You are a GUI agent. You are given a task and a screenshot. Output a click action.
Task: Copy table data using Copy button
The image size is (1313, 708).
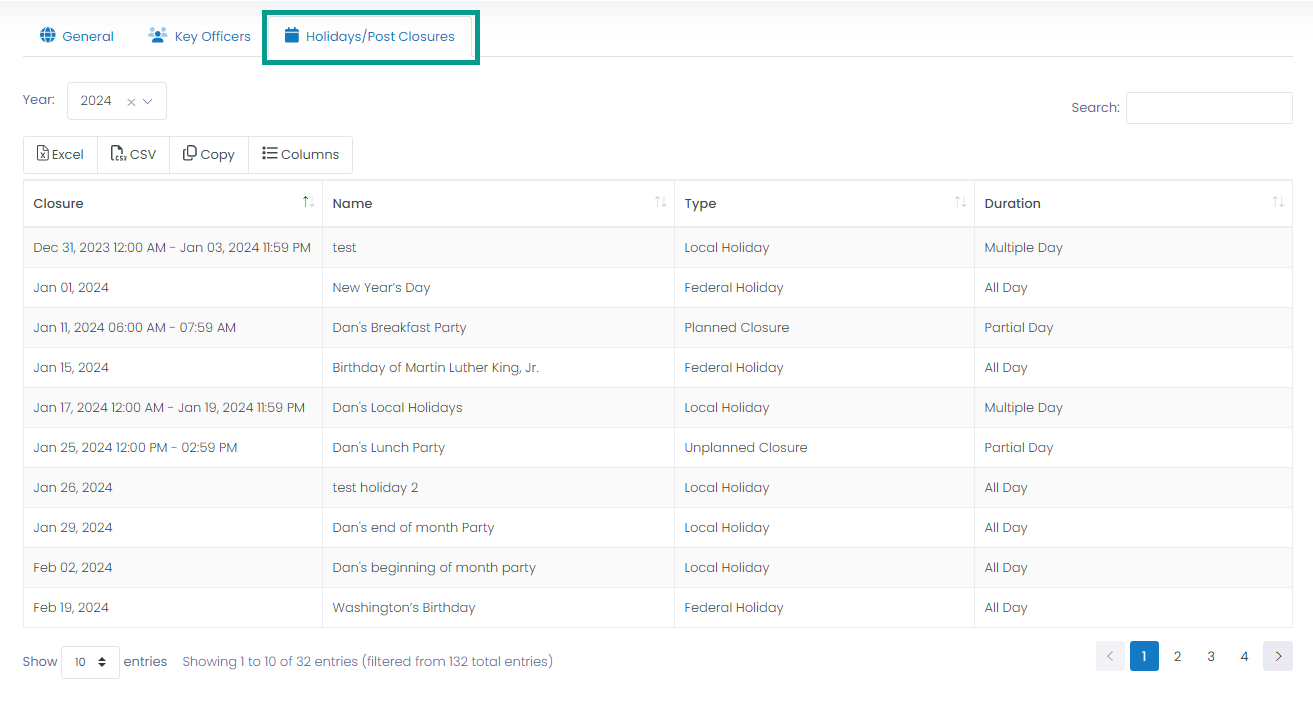[209, 154]
